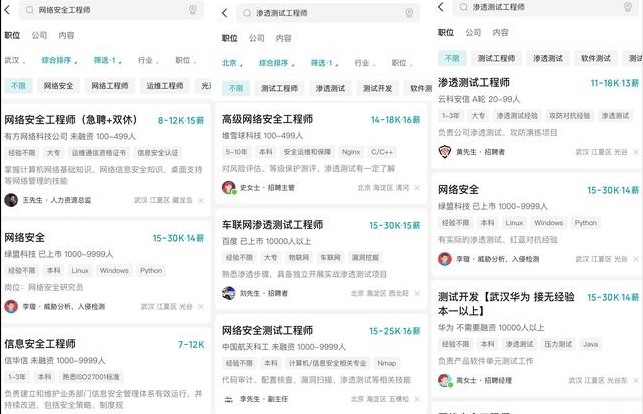Dismiss card with X beside 北京 海淀区 西北旺
This screenshot has width=643, height=414.
(417, 293)
